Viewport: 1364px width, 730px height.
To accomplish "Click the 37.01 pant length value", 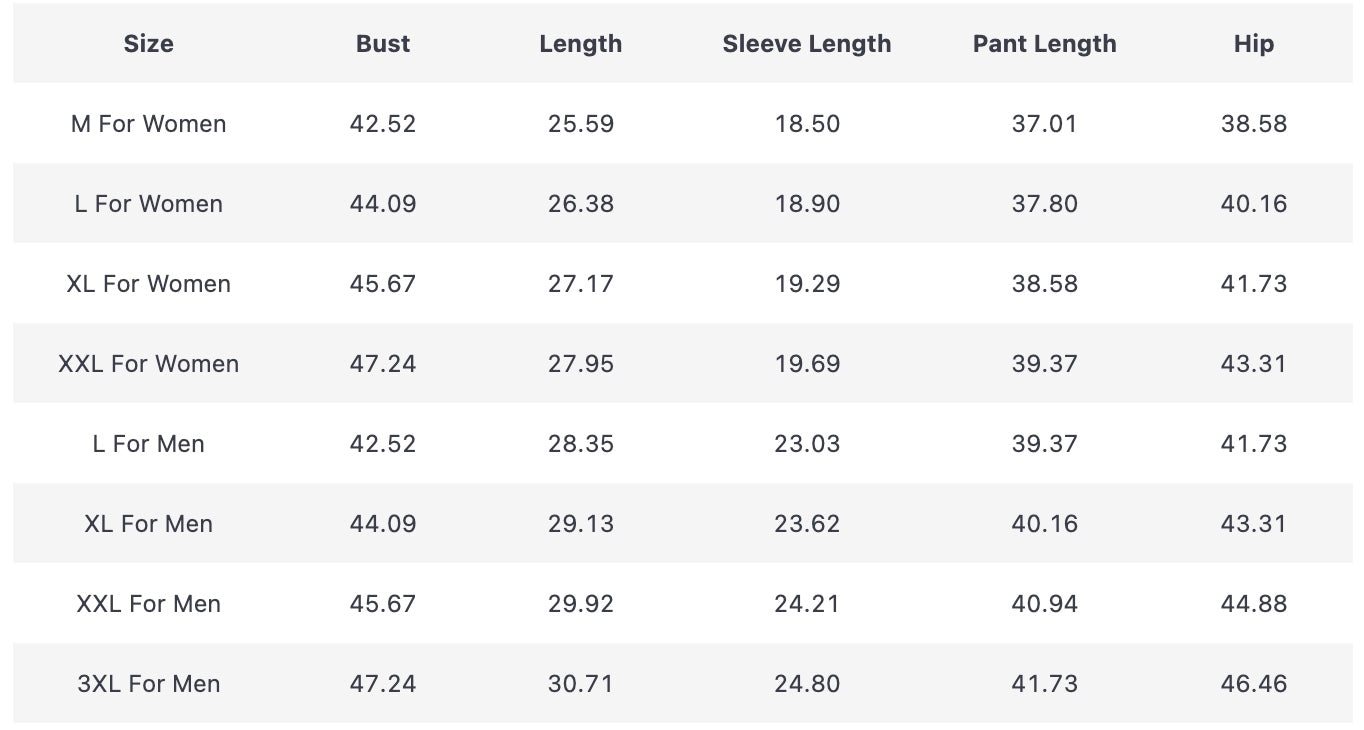I will [x=1044, y=124].
